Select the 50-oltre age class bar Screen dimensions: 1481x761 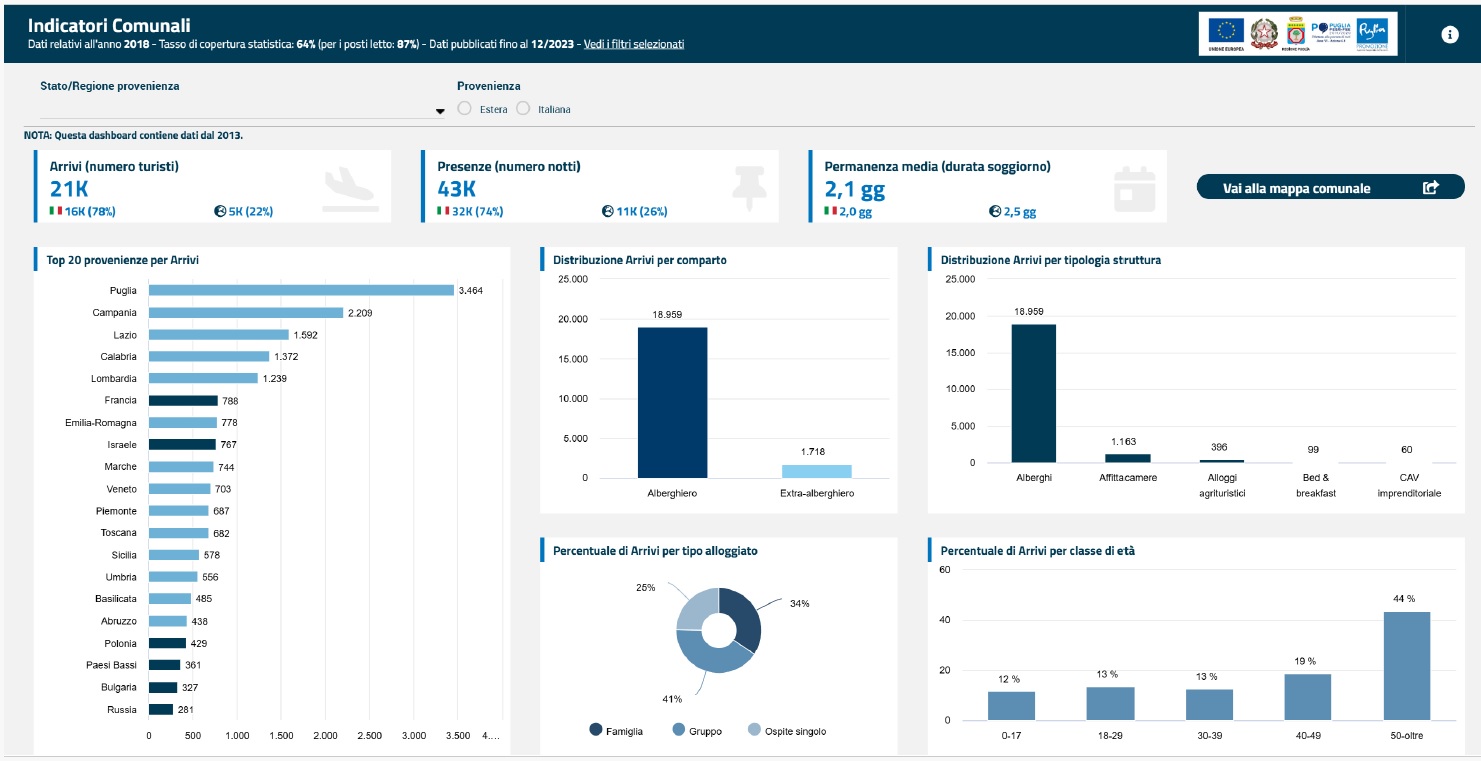(1406, 665)
